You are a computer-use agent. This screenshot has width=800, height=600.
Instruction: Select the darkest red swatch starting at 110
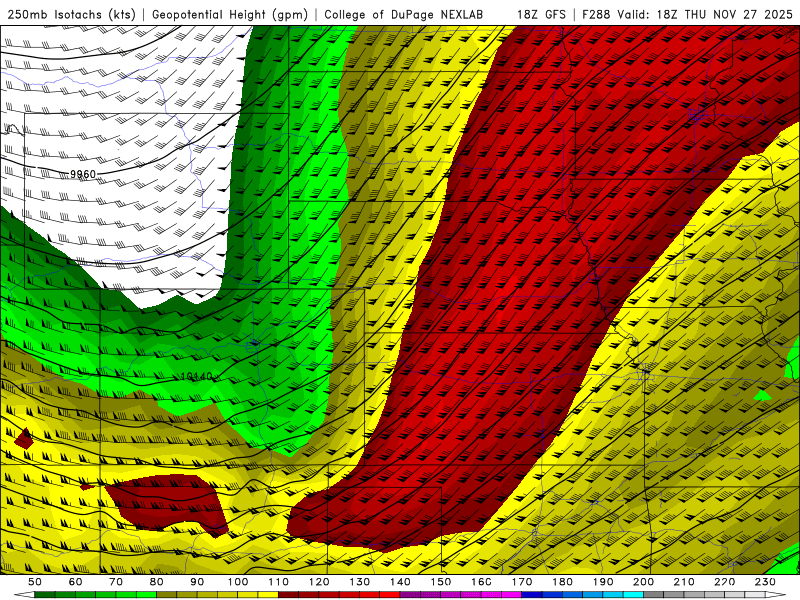(x=288, y=595)
